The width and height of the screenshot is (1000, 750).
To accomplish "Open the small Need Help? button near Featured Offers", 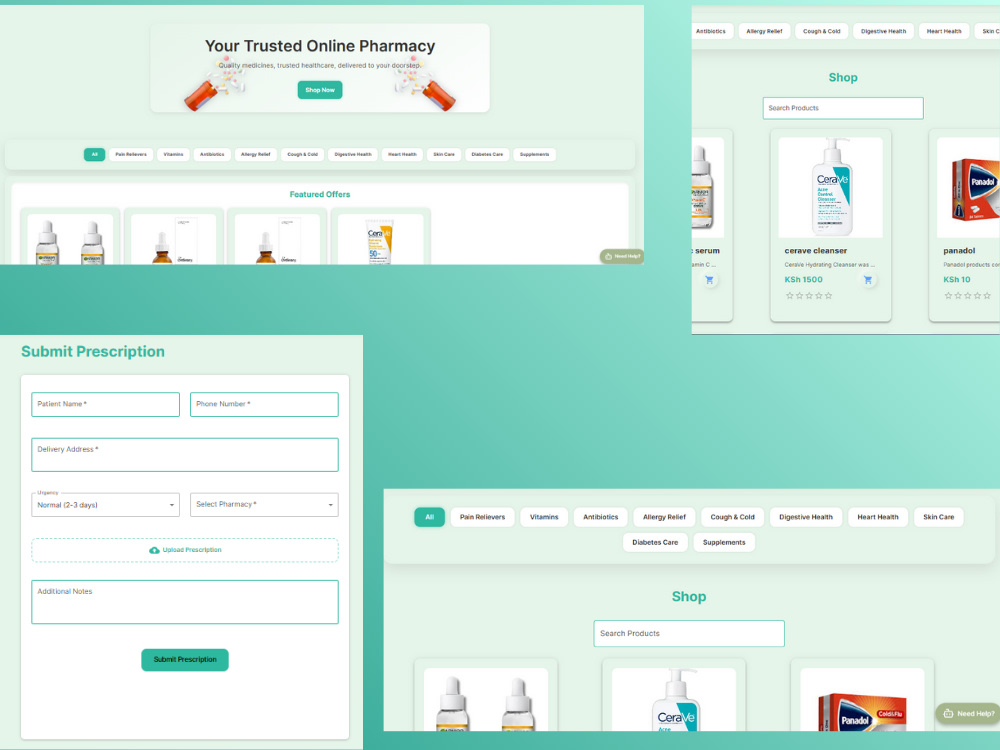I will click(622, 256).
